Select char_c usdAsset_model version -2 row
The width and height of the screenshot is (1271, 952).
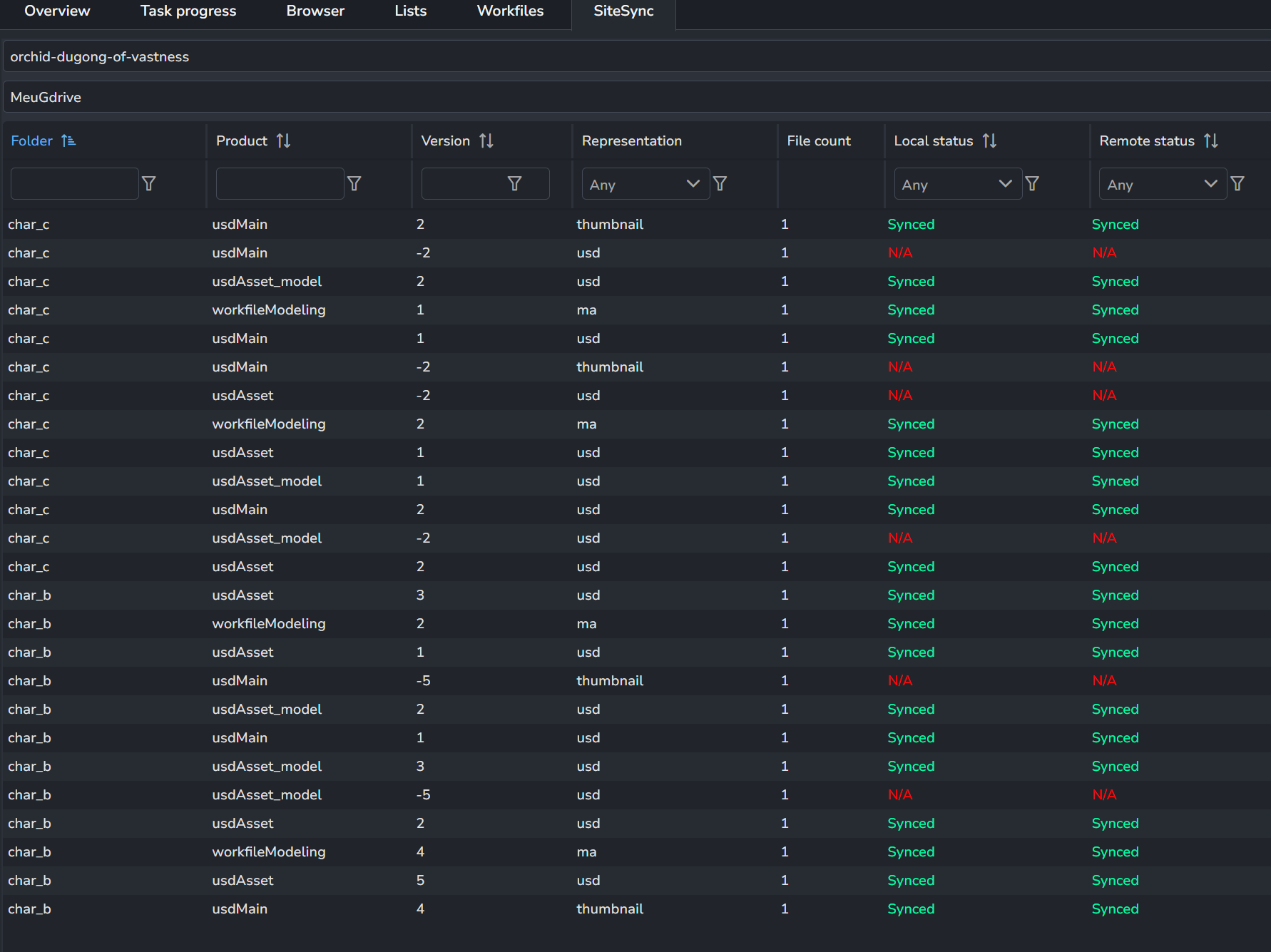(x=635, y=538)
